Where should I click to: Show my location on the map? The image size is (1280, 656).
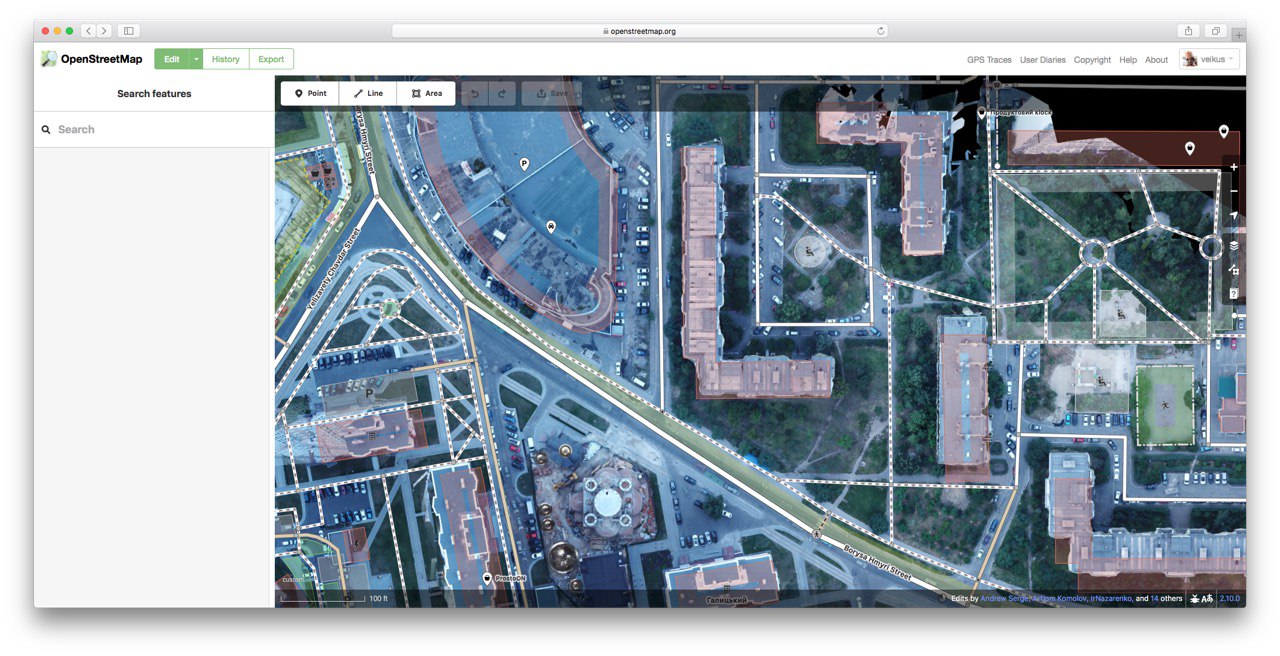[1234, 215]
